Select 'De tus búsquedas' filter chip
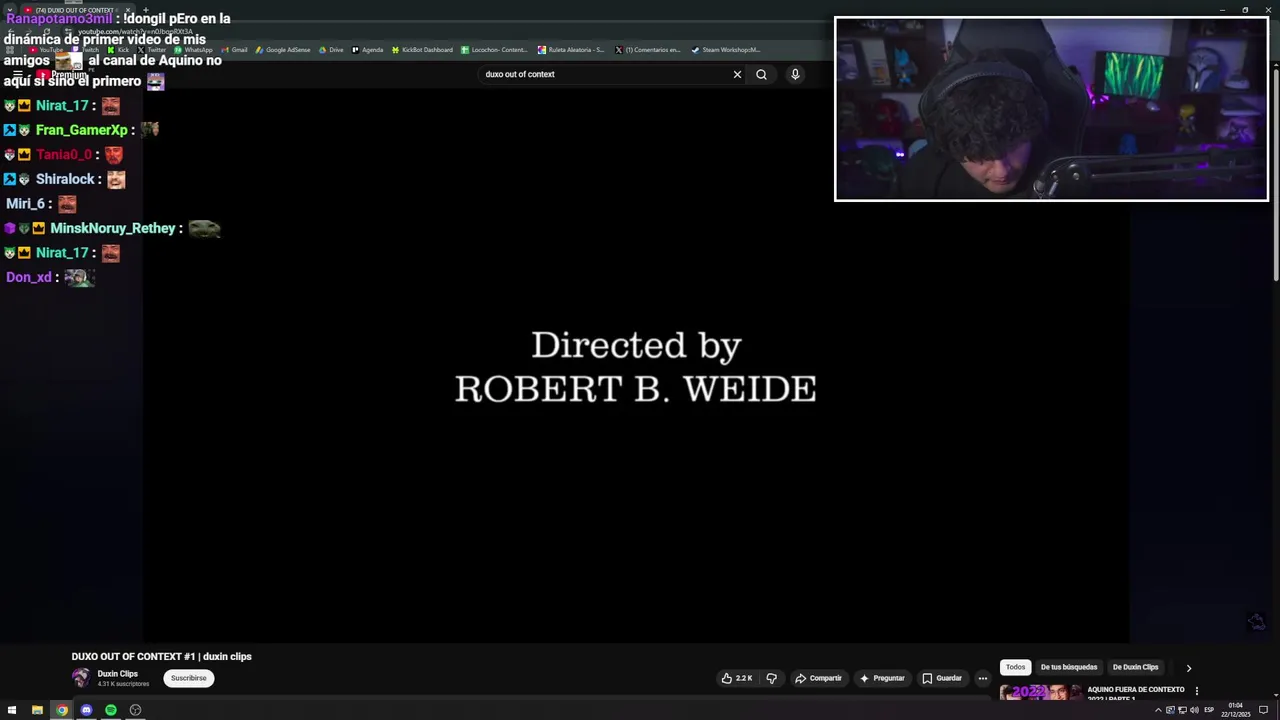 (1069, 667)
